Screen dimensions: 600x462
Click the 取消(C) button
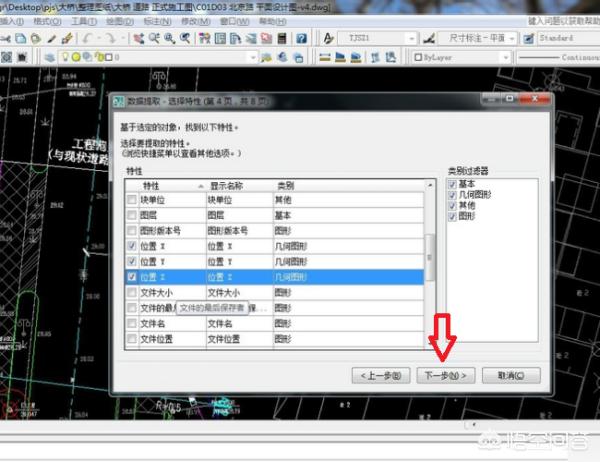point(511,375)
